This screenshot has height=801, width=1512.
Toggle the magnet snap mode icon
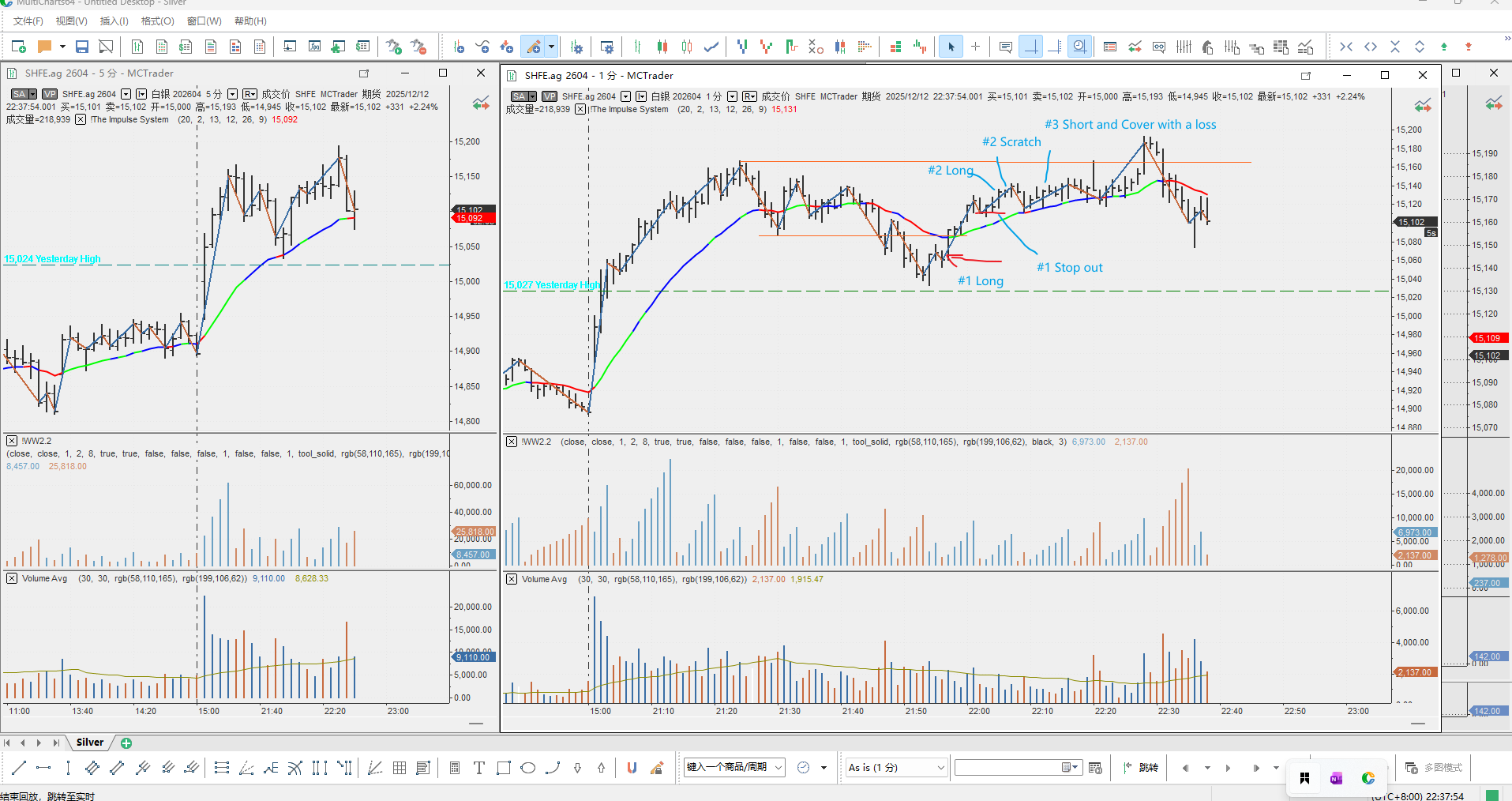tap(632, 767)
